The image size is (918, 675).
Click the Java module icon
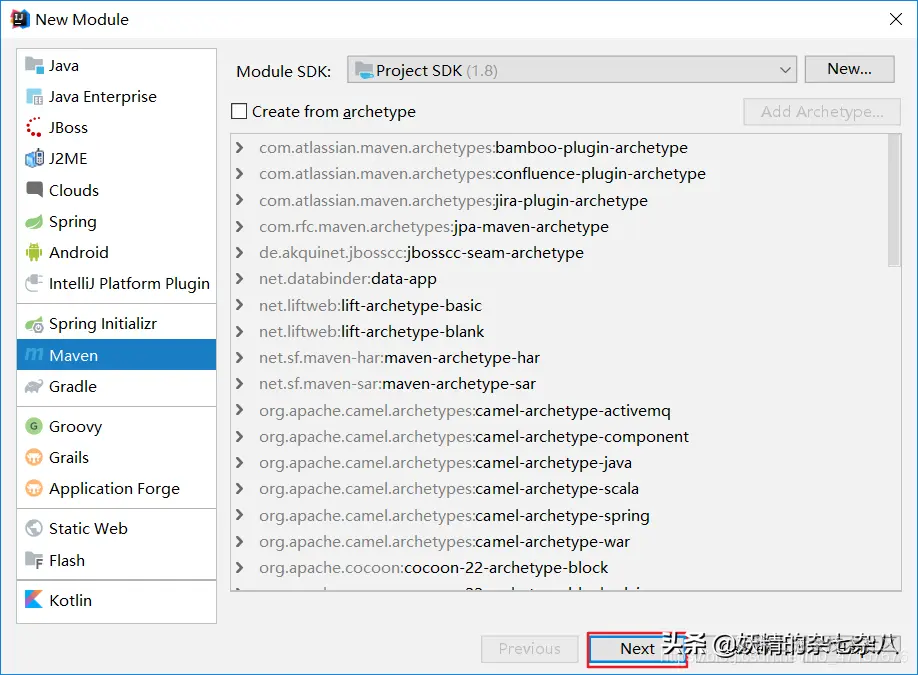point(35,66)
